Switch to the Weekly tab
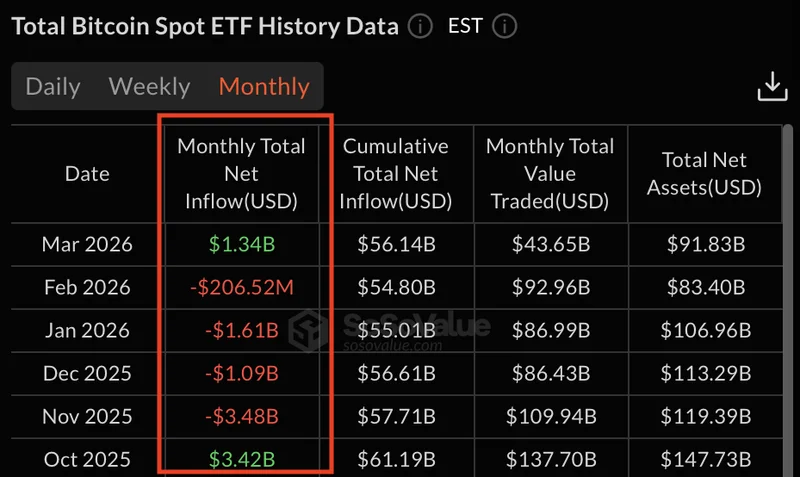This screenshot has height=477, width=800. click(149, 86)
